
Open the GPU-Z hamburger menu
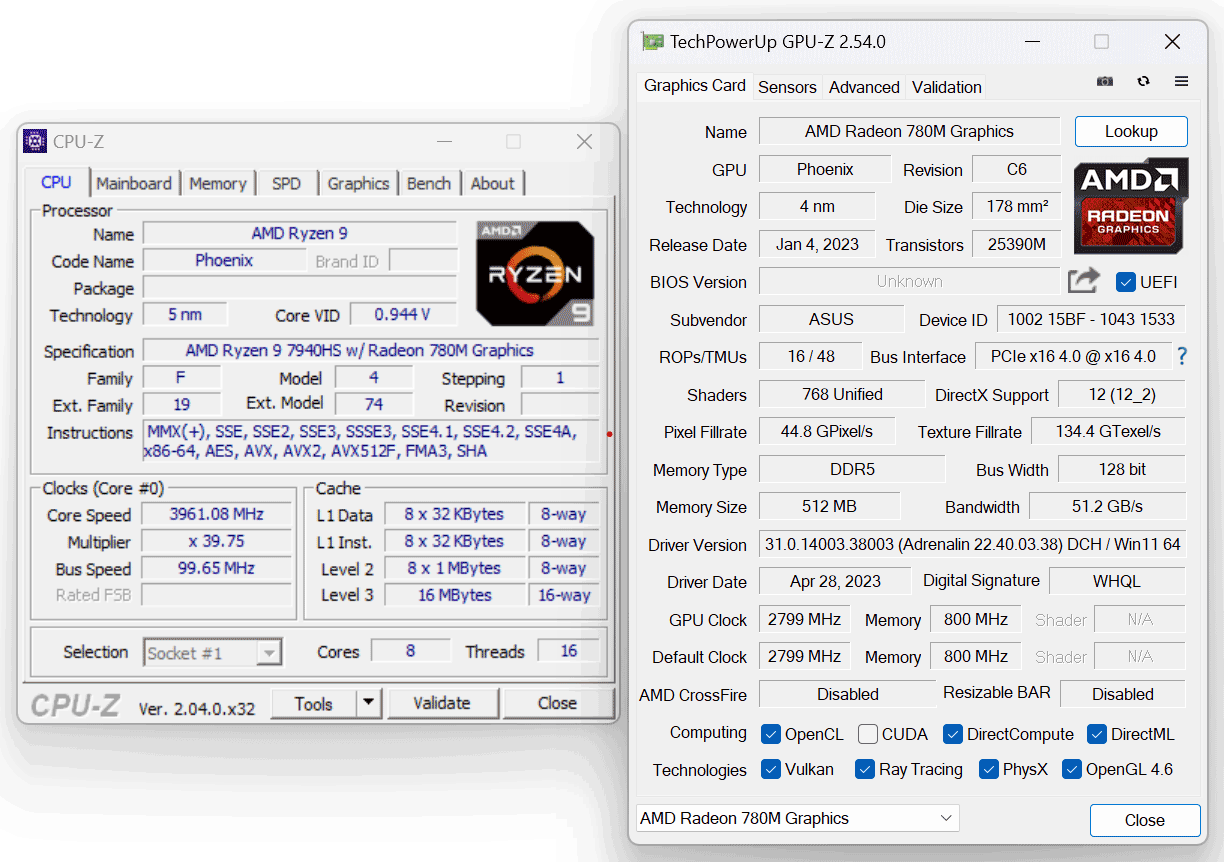click(x=1181, y=81)
